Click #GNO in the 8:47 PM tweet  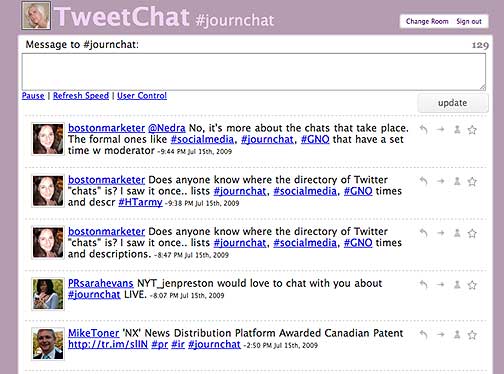[358, 243]
